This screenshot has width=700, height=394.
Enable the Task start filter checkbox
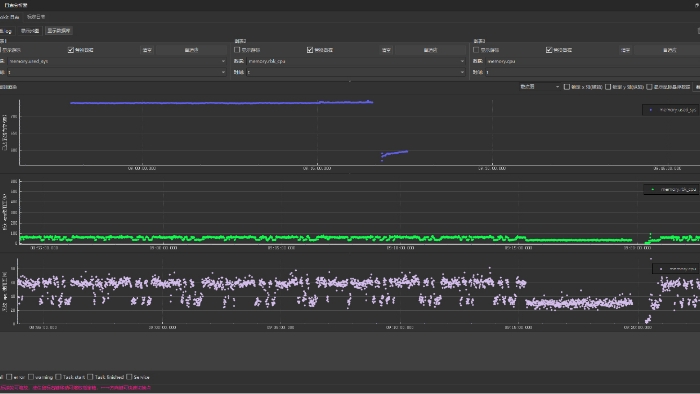58,377
